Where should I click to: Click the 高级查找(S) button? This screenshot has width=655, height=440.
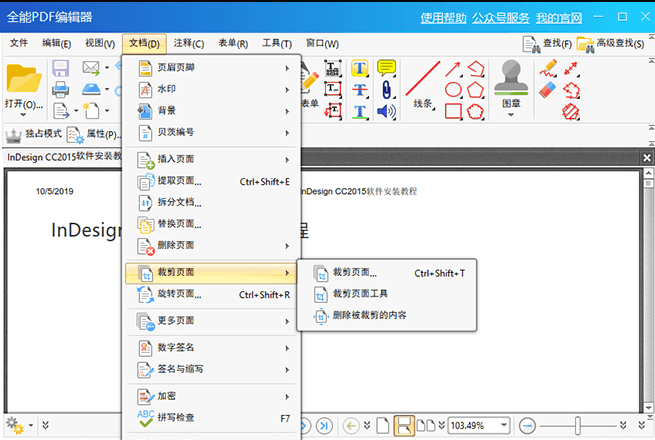[610, 44]
